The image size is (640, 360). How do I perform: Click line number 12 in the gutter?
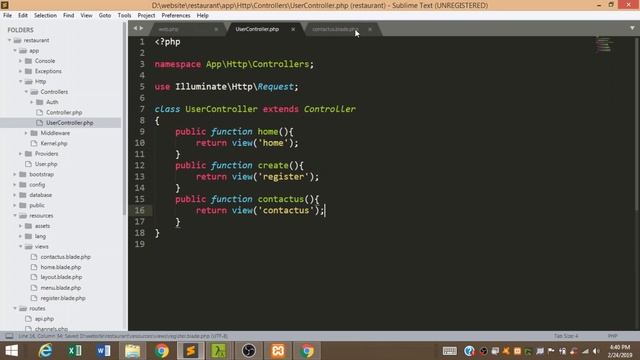click(140, 165)
